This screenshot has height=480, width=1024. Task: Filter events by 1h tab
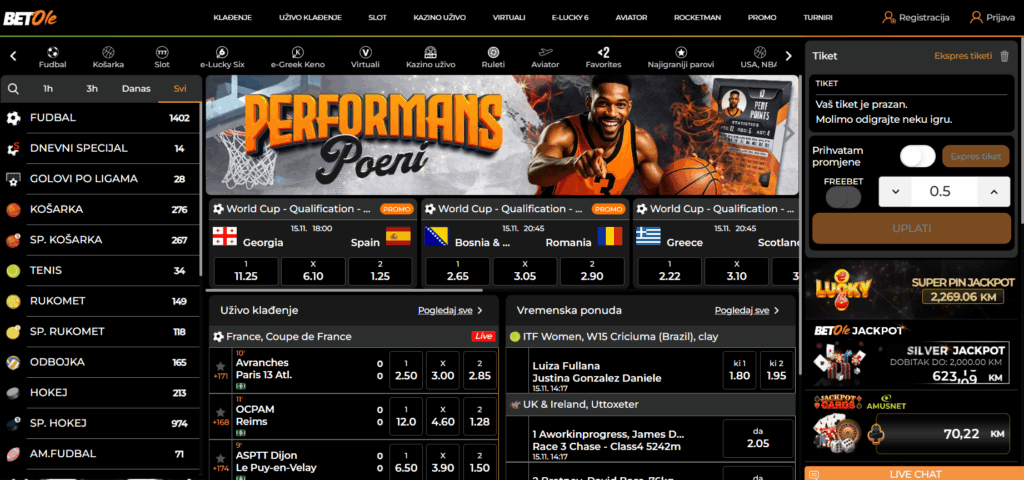coord(48,89)
